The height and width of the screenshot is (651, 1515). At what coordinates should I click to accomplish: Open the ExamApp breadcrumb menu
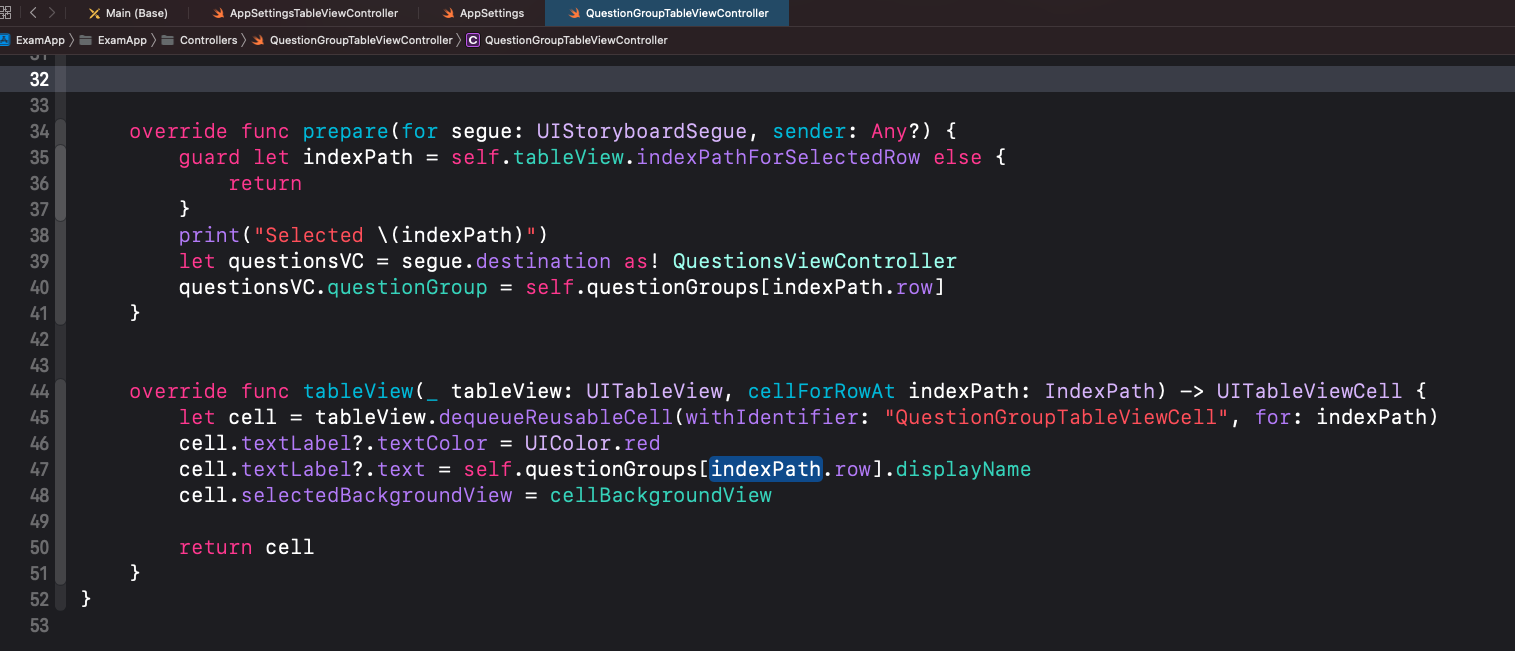[40, 40]
